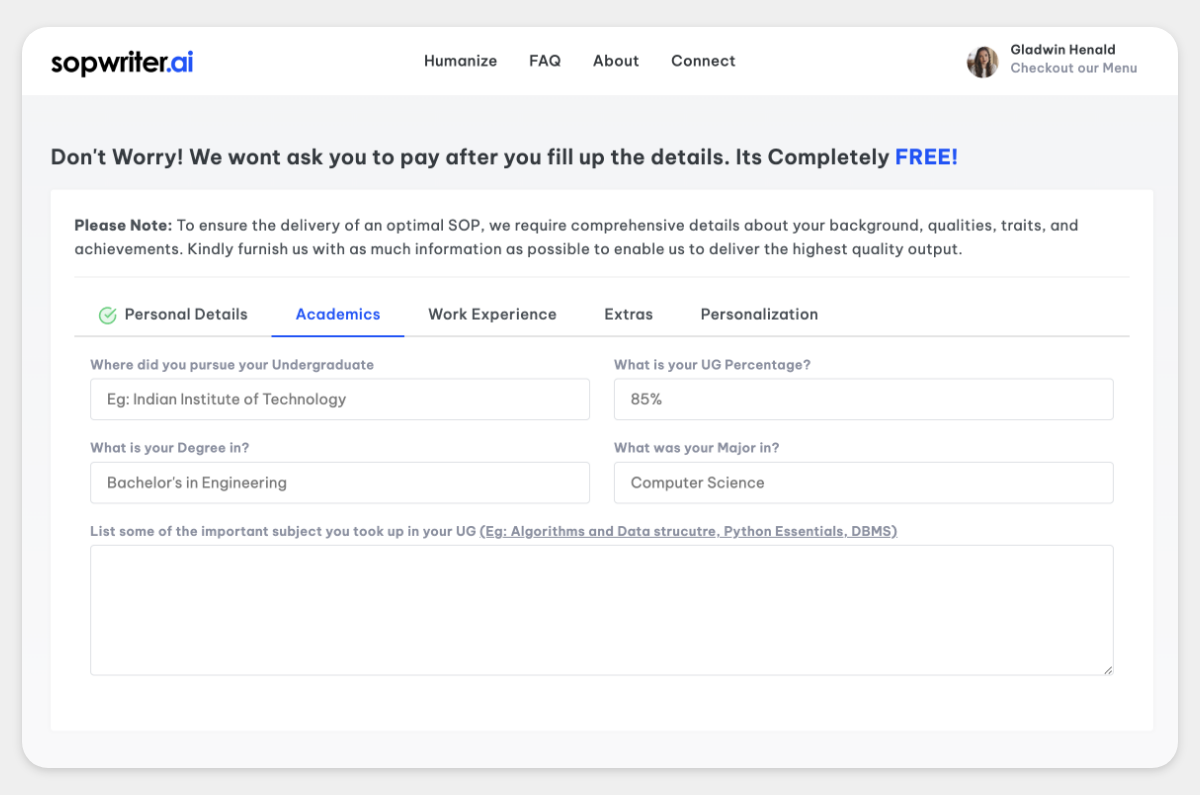Open the About page link
The width and height of the screenshot is (1200, 795).
616,61
